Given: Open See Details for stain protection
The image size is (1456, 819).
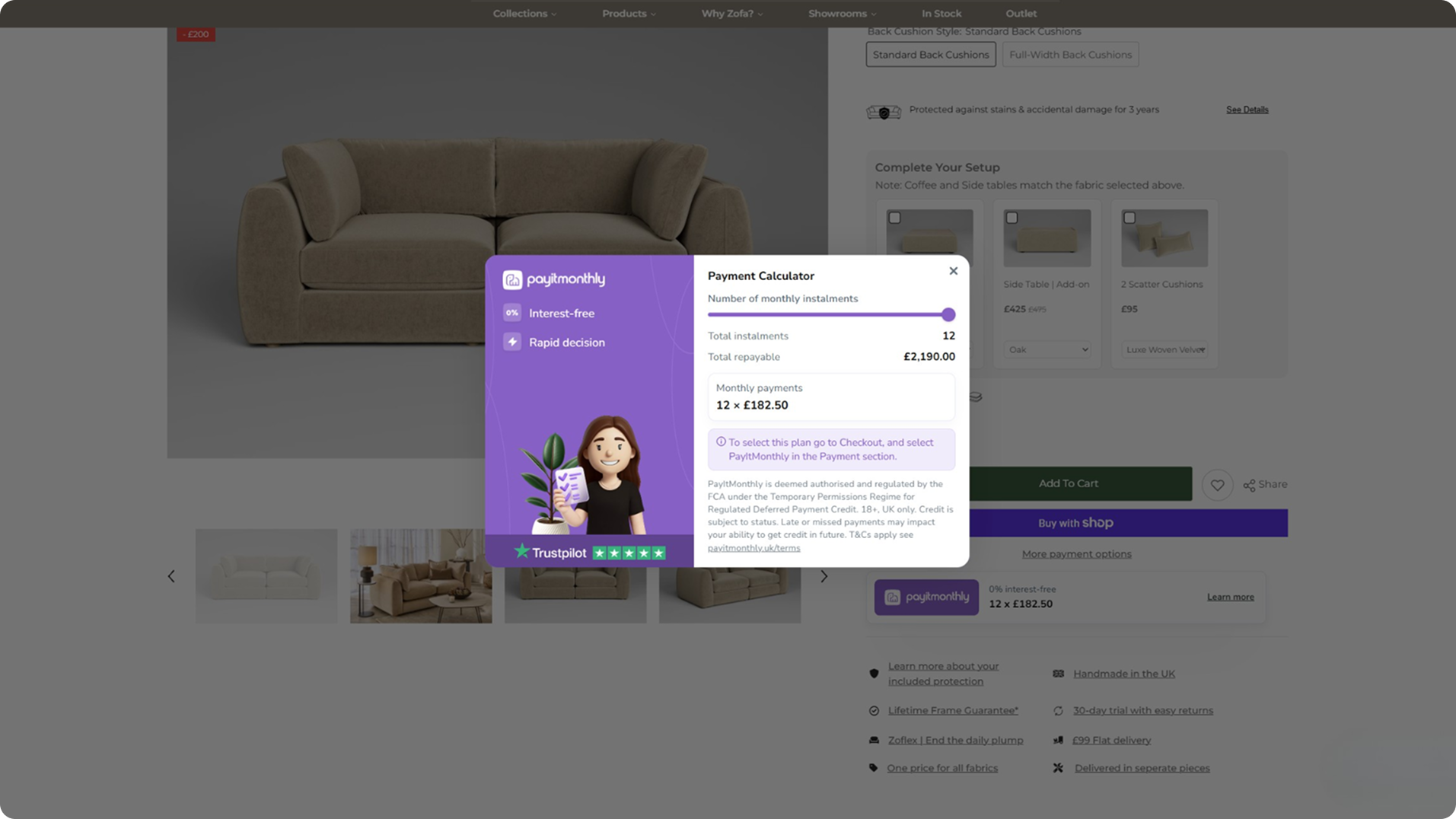Looking at the screenshot, I should pyautogui.click(x=1247, y=110).
